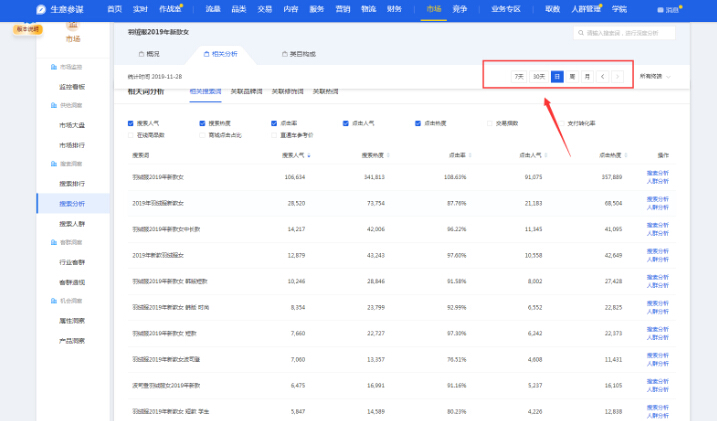The image size is (717, 421).
Task: Open the 所有终端 dropdown
Action: tap(655, 76)
